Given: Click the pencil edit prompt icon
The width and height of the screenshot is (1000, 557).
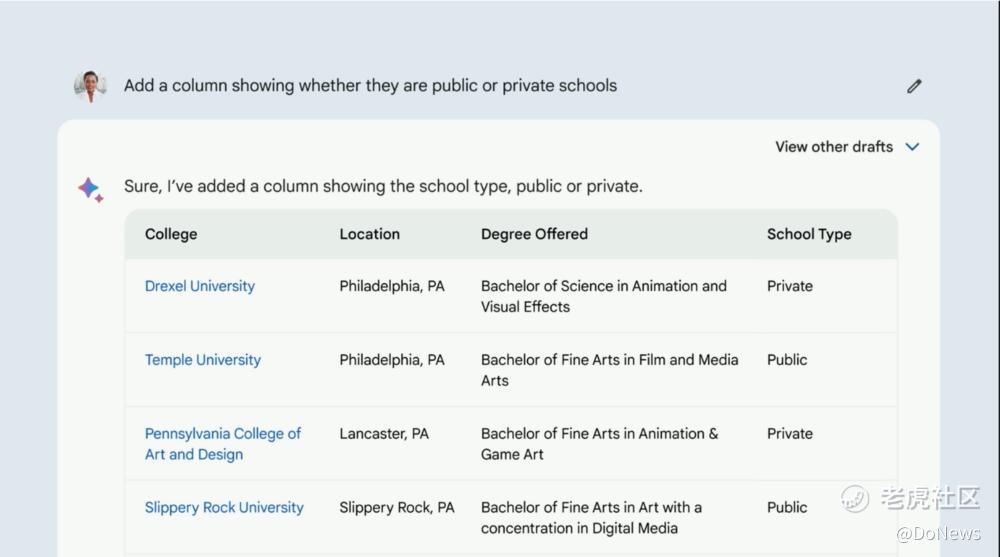Looking at the screenshot, I should (x=914, y=86).
